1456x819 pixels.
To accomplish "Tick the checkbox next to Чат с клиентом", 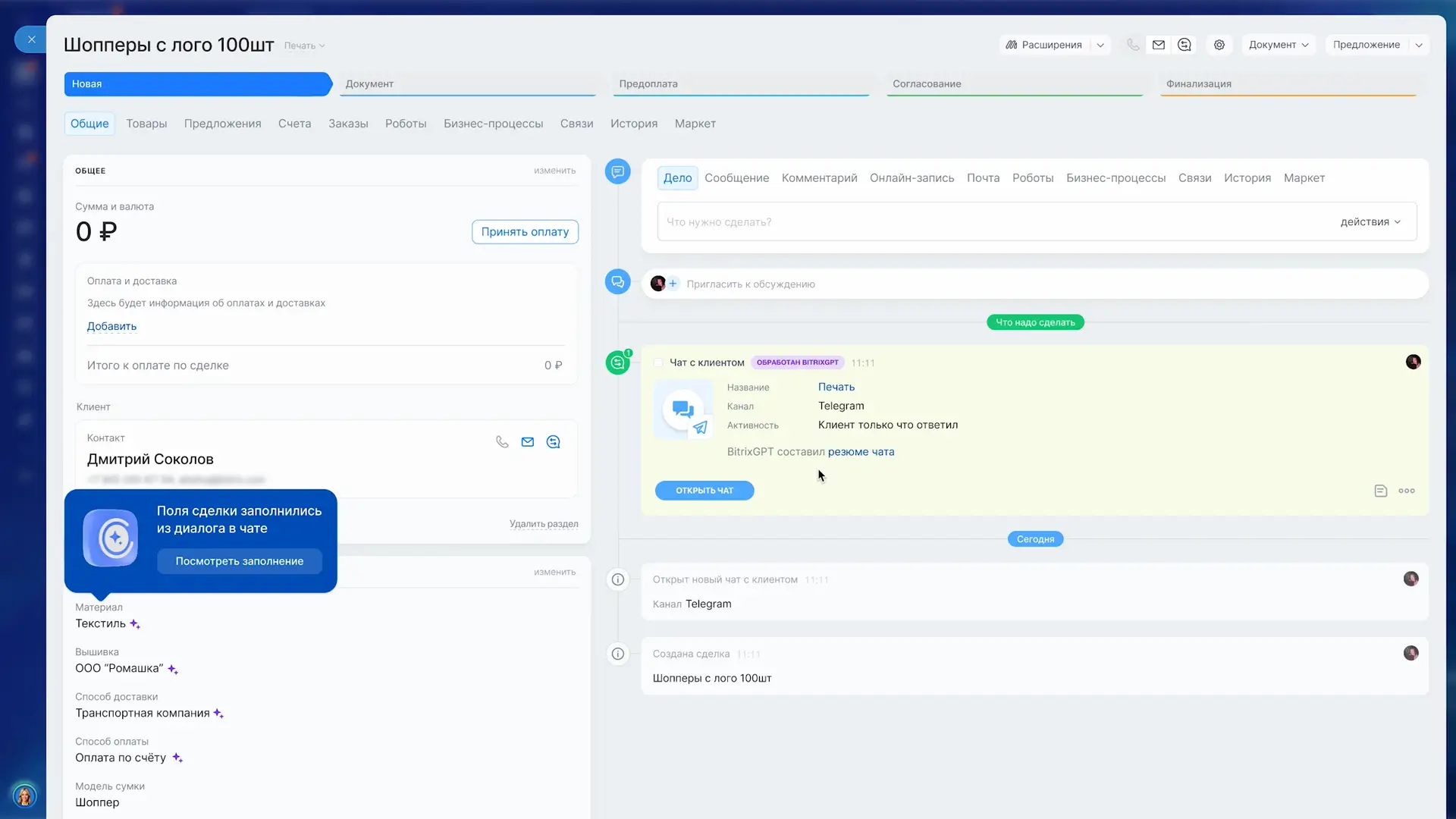I will click(x=658, y=362).
